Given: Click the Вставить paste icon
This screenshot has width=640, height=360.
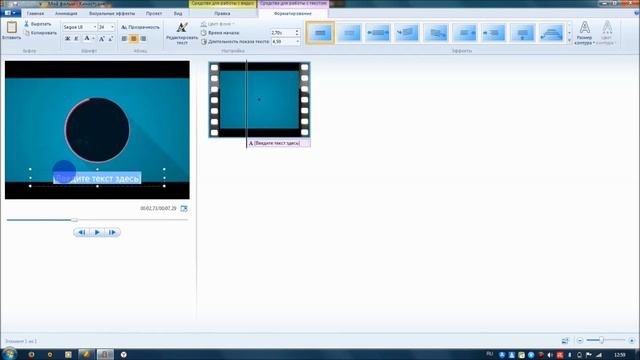Looking at the screenshot, I should coord(11,27).
